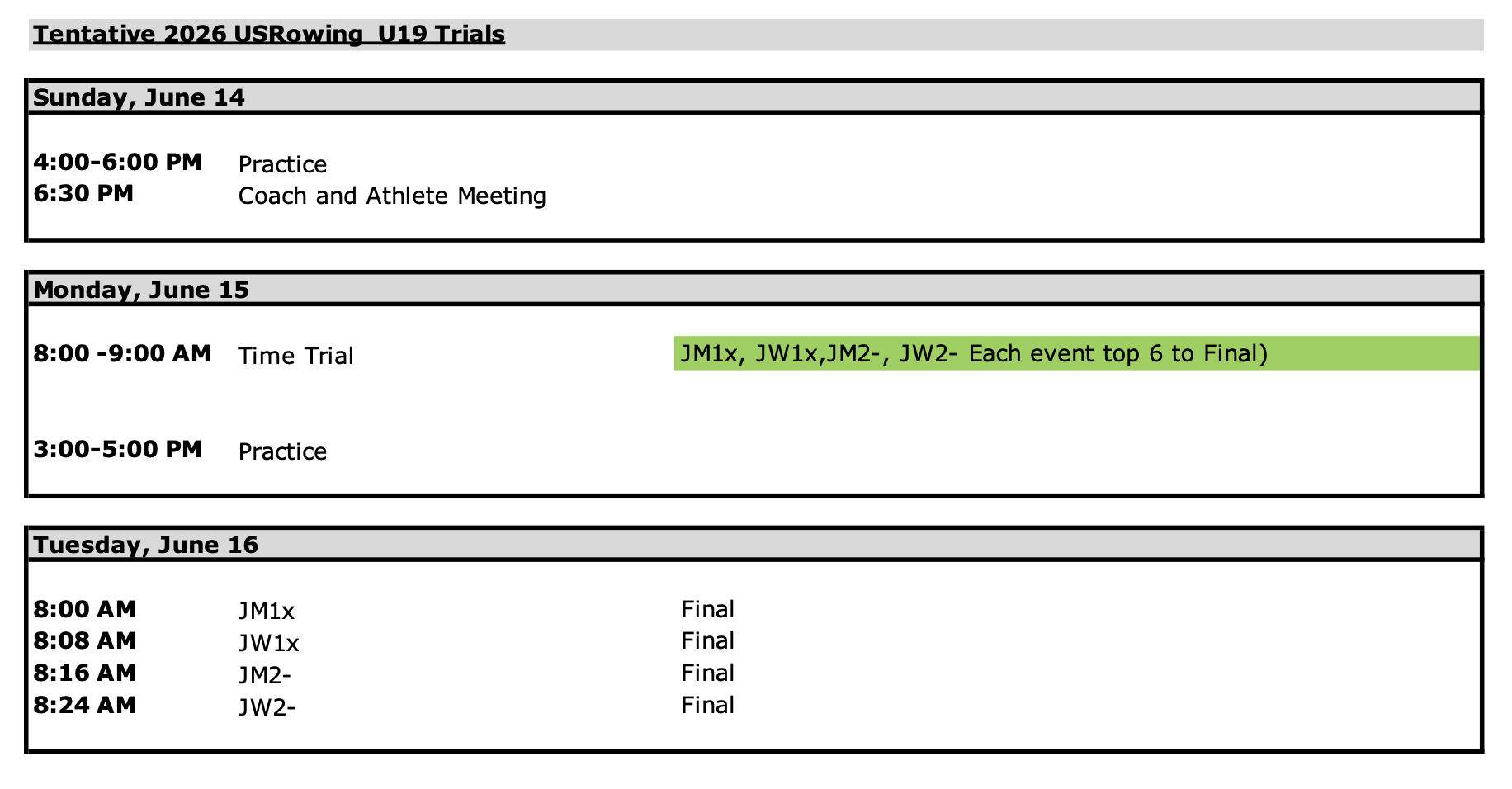Click the Tentative 2026 USRowing U19 Trials title
Screen dimensions: 1512x789
269,35
